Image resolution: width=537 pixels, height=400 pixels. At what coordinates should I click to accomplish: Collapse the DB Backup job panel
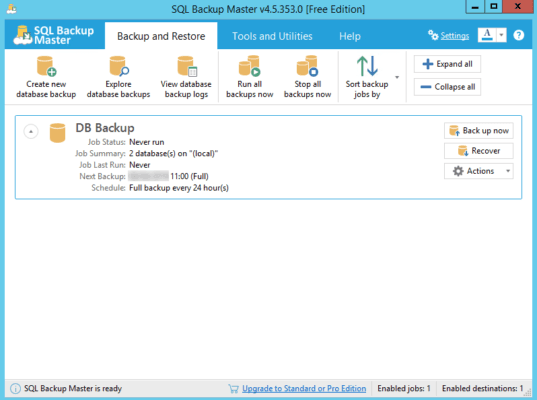(31, 132)
